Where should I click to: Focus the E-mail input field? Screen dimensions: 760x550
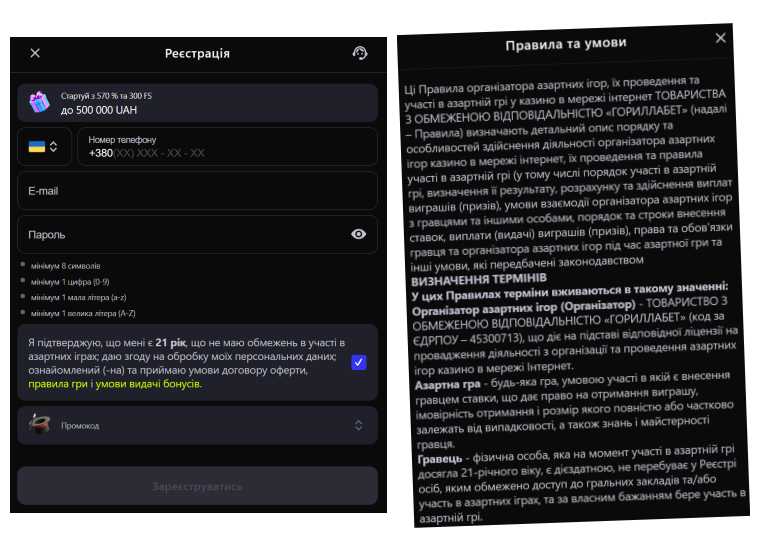[197, 191]
